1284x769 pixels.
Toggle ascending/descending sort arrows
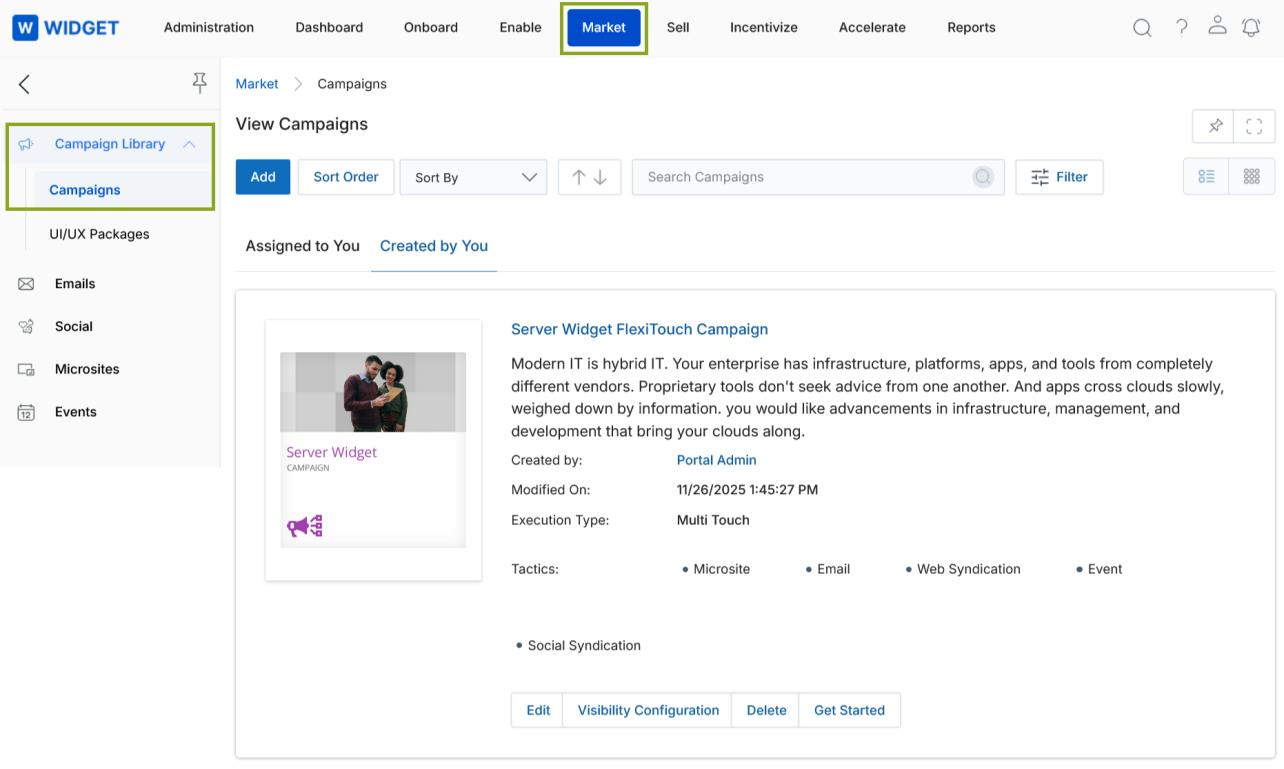[589, 177]
